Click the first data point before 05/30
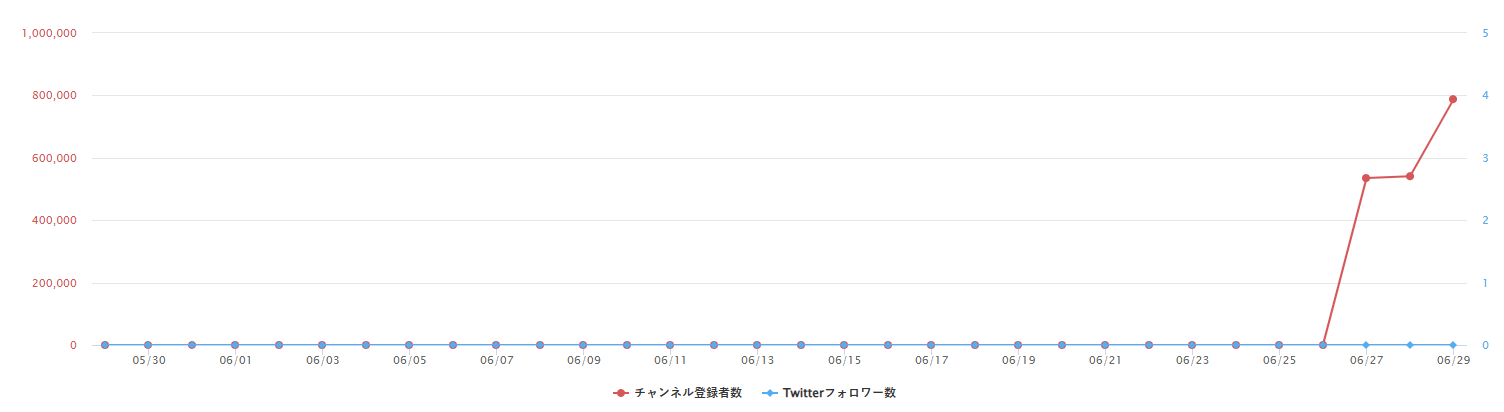Image resolution: width=1504 pixels, height=412 pixels. (104, 345)
